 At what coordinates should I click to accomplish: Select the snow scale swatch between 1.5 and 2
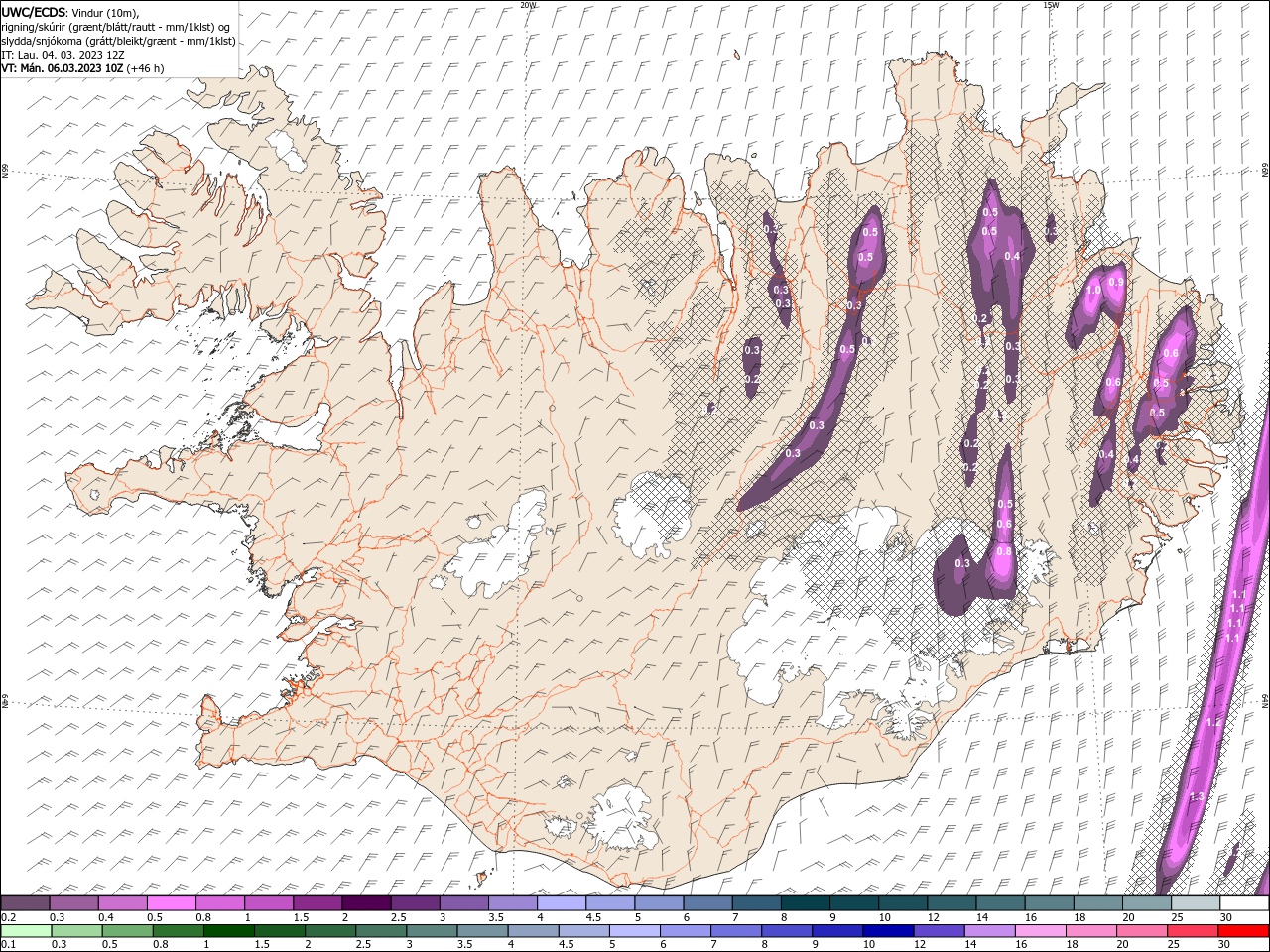[317, 903]
